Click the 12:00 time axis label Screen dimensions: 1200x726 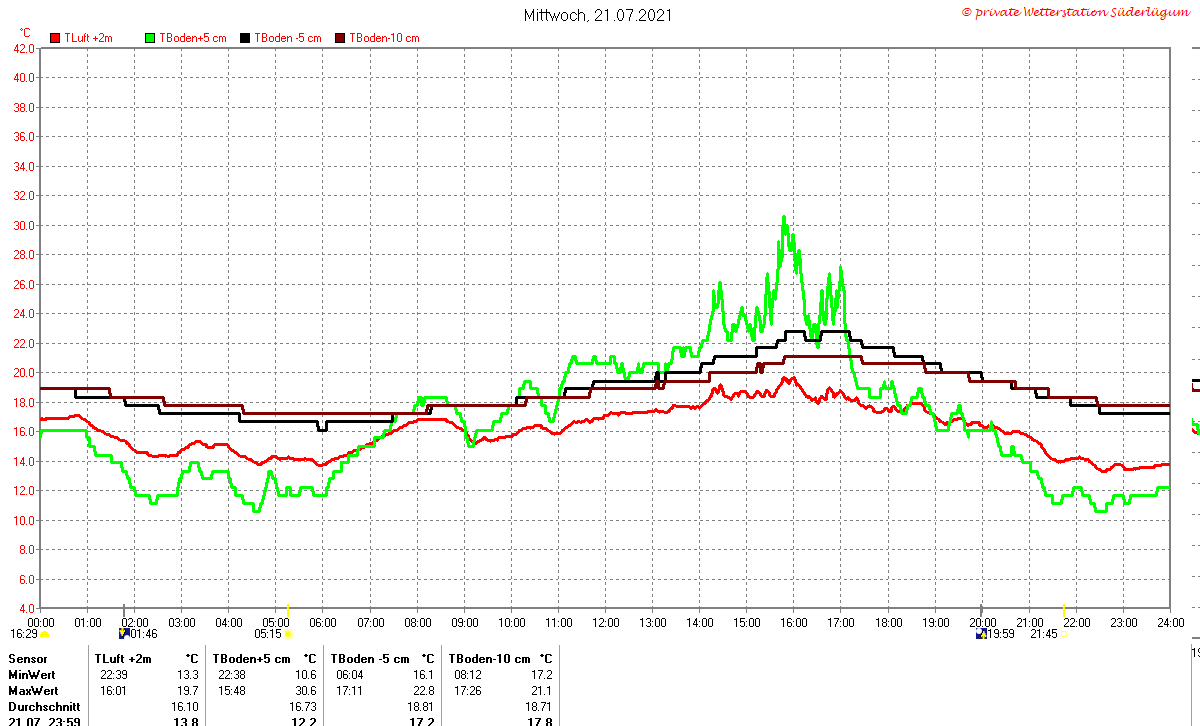tap(606, 623)
